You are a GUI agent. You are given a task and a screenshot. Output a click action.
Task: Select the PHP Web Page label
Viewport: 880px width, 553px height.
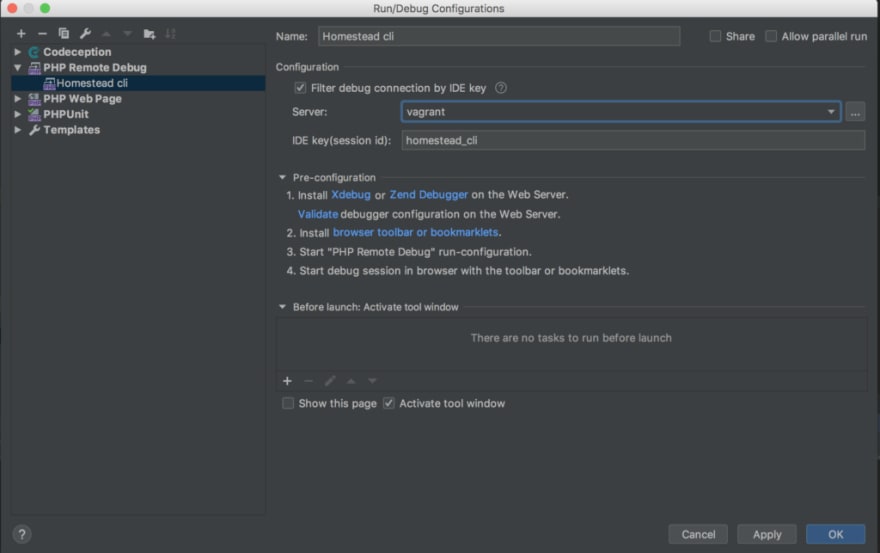click(82, 99)
